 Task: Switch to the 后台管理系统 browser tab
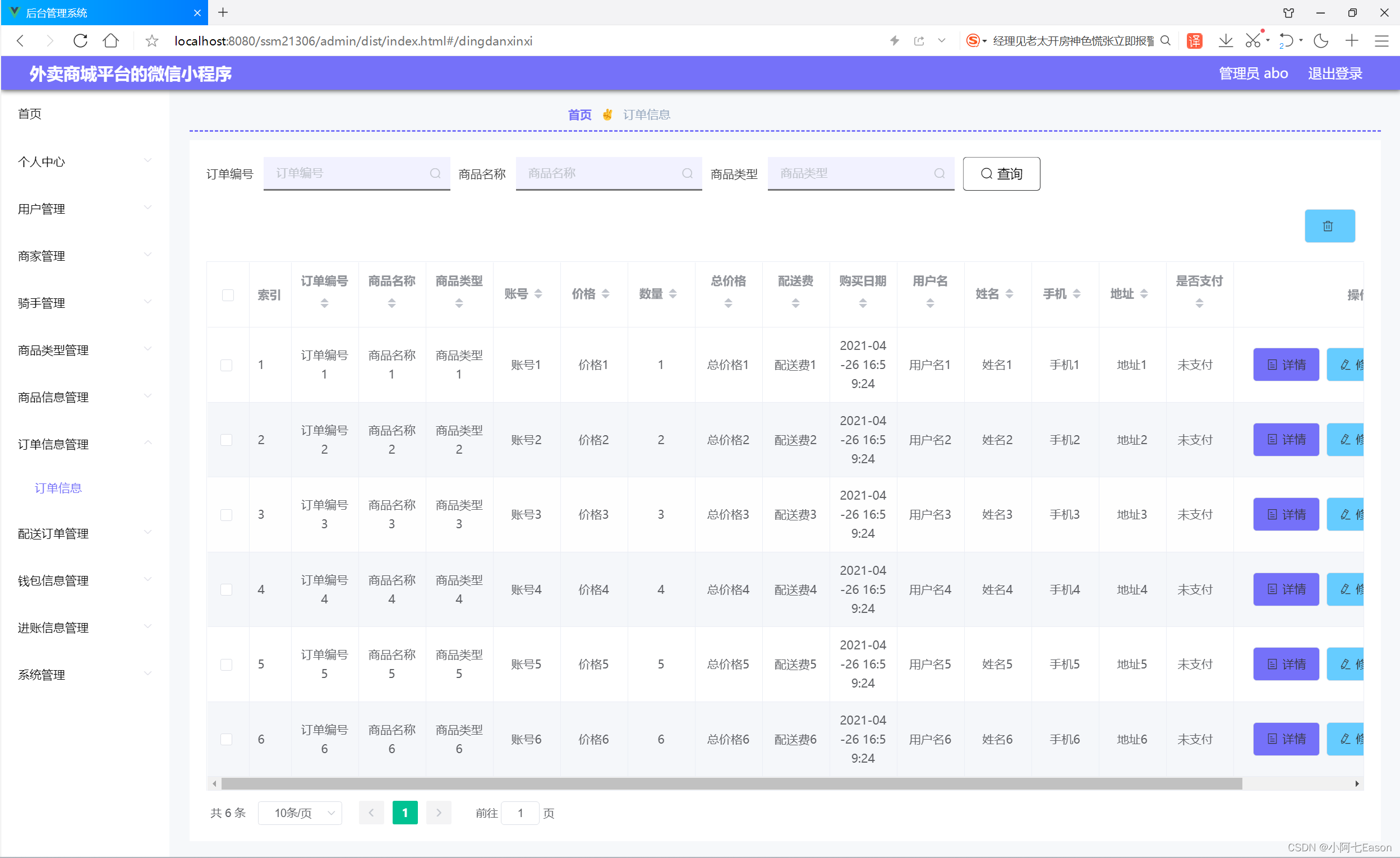(104, 12)
